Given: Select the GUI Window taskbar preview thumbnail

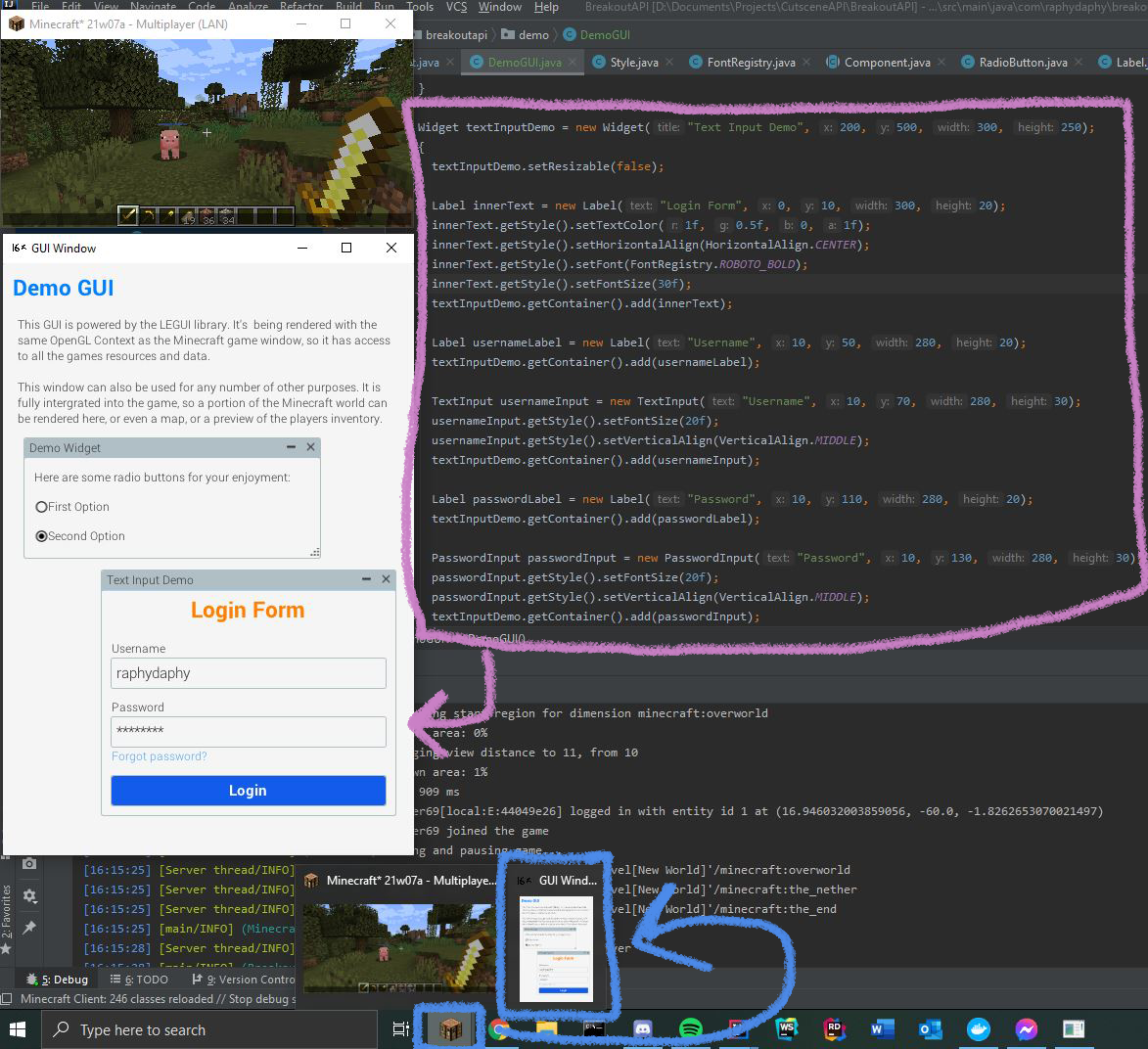Looking at the screenshot, I should click(x=556, y=947).
